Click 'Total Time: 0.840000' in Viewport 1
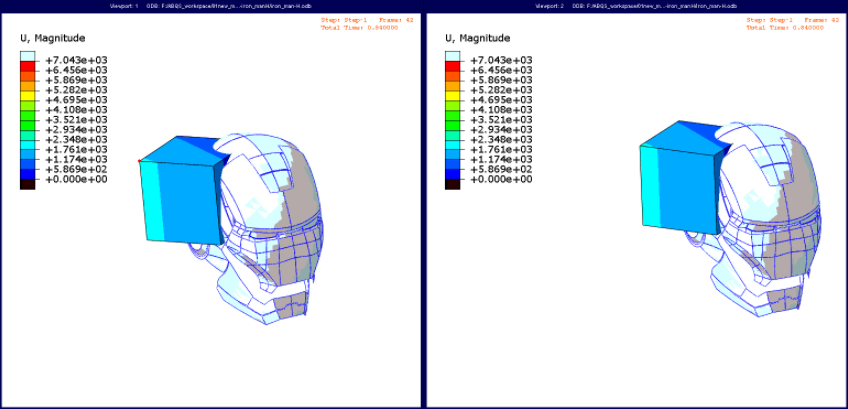Screen dimensions: 848x409 click(x=359, y=27)
